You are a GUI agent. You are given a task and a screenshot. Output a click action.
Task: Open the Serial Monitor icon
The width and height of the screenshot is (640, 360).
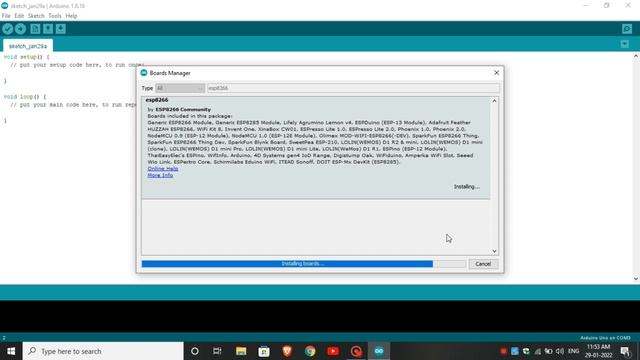coord(627,29)
